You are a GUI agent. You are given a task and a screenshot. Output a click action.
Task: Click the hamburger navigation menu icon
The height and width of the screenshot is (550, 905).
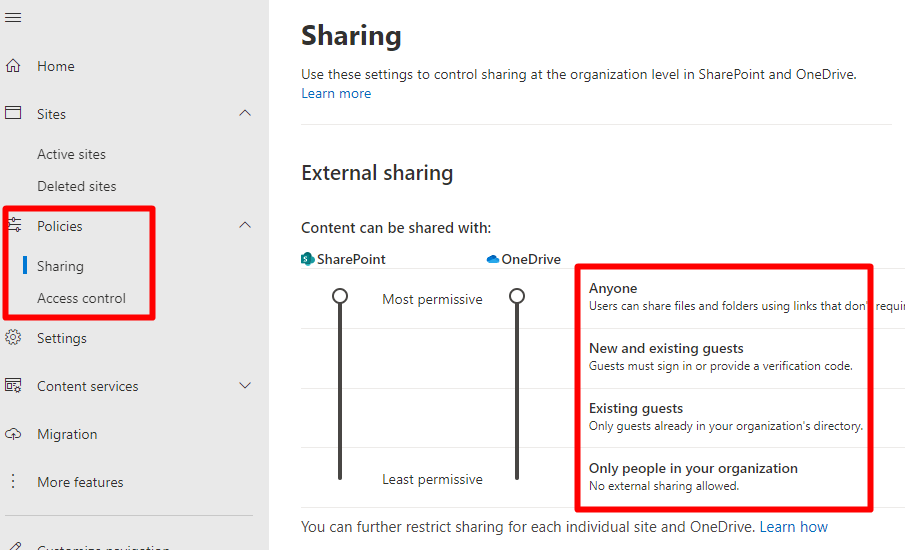click(13, 18)
